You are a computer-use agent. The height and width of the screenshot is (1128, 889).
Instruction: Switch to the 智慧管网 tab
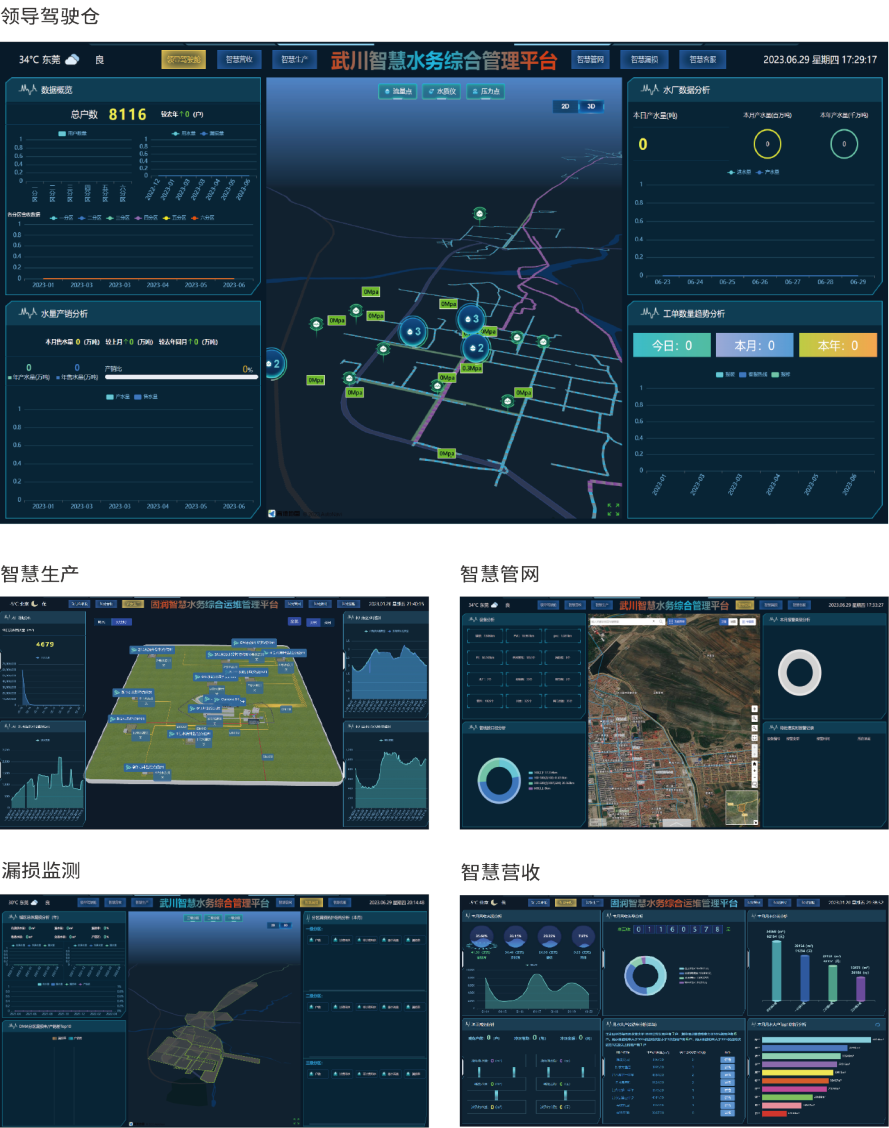[x=591, y=60]
